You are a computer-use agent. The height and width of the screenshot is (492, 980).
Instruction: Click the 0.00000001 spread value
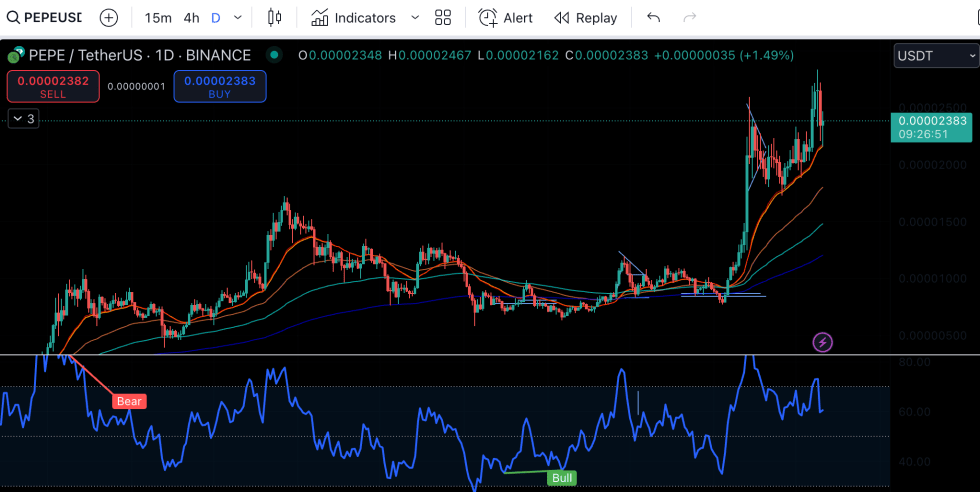coord(136,86)
